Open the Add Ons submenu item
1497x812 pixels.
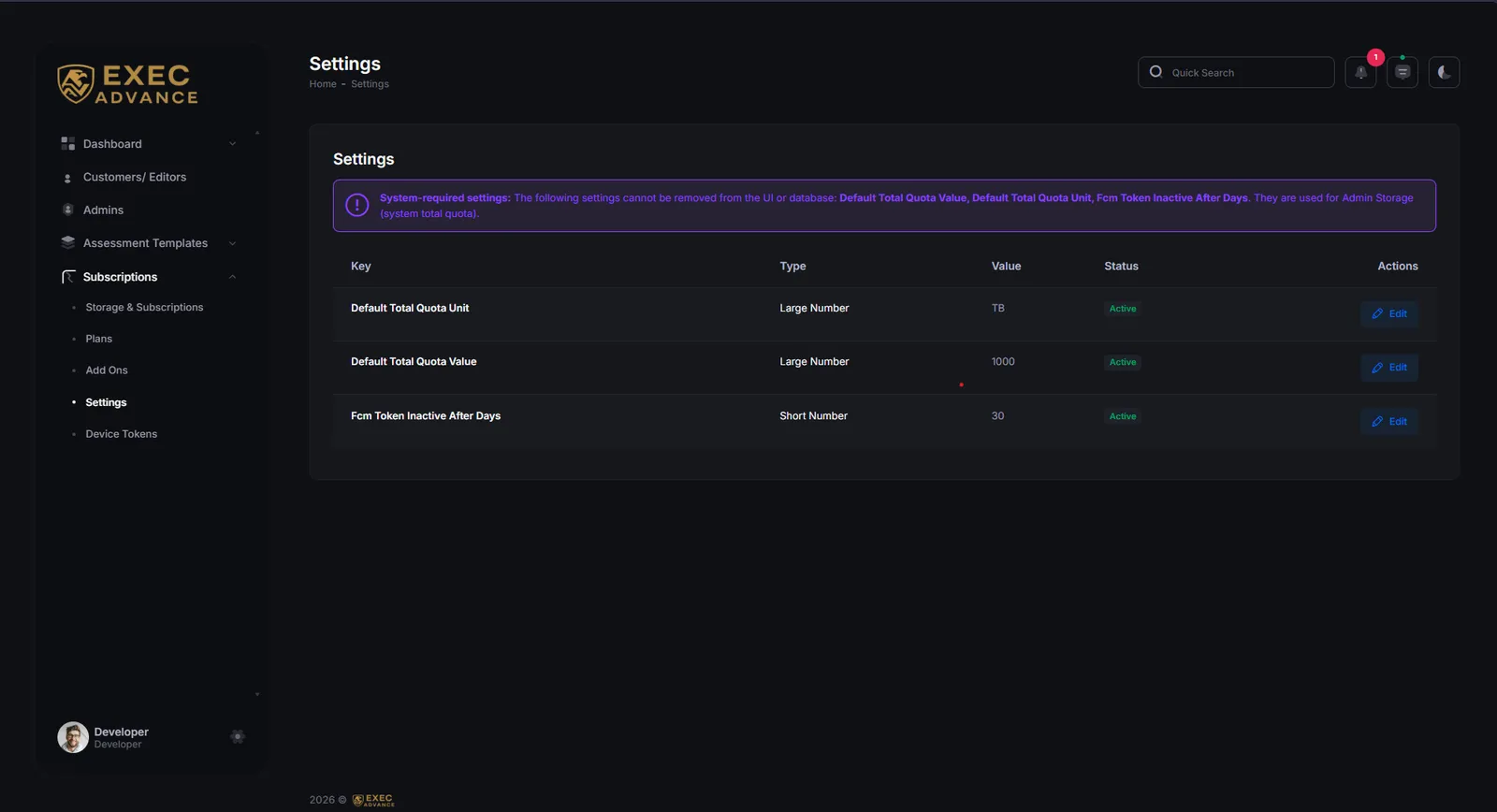point(107,370)
